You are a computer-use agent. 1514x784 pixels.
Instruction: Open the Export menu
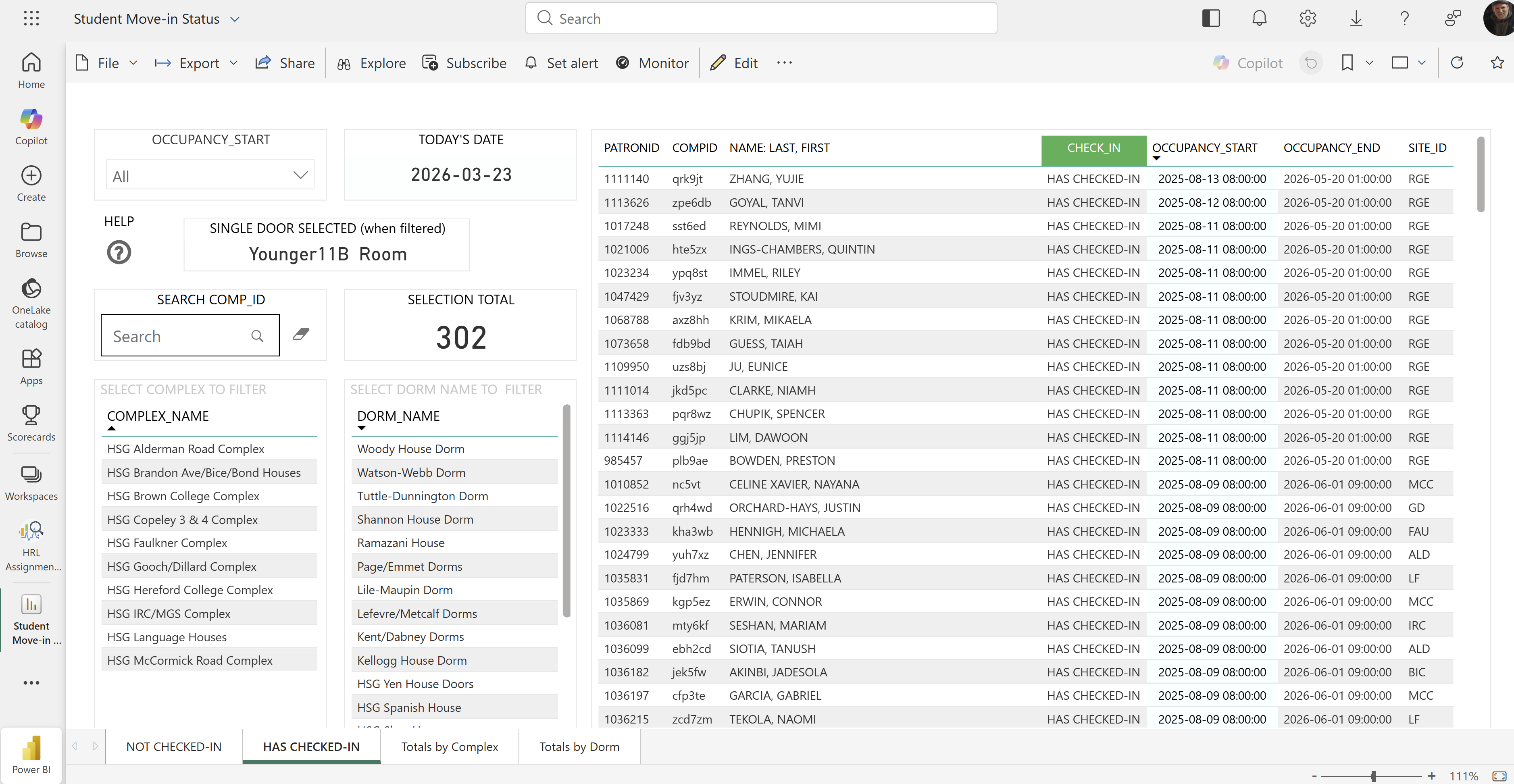[x=196, y=63]
